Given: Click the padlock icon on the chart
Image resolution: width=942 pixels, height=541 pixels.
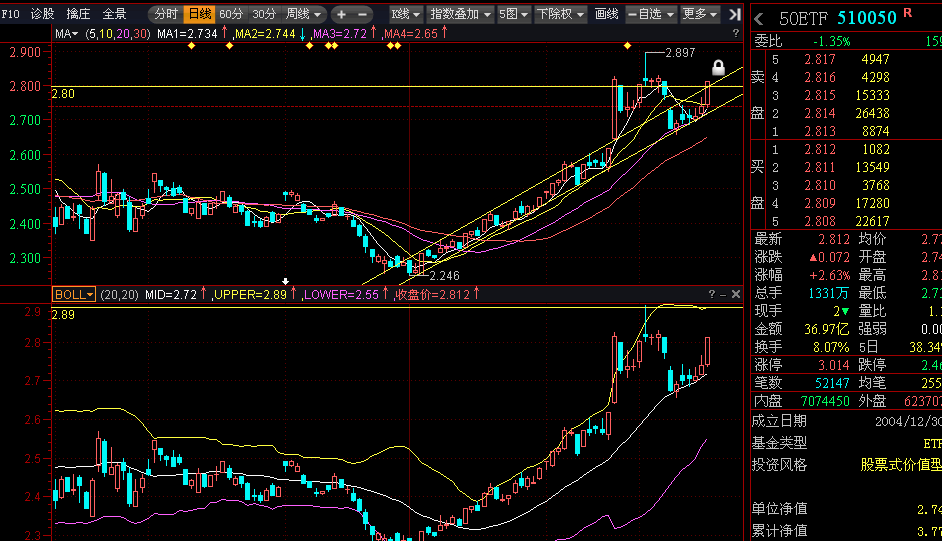Looking at the screenshot, I should point(718,67).
